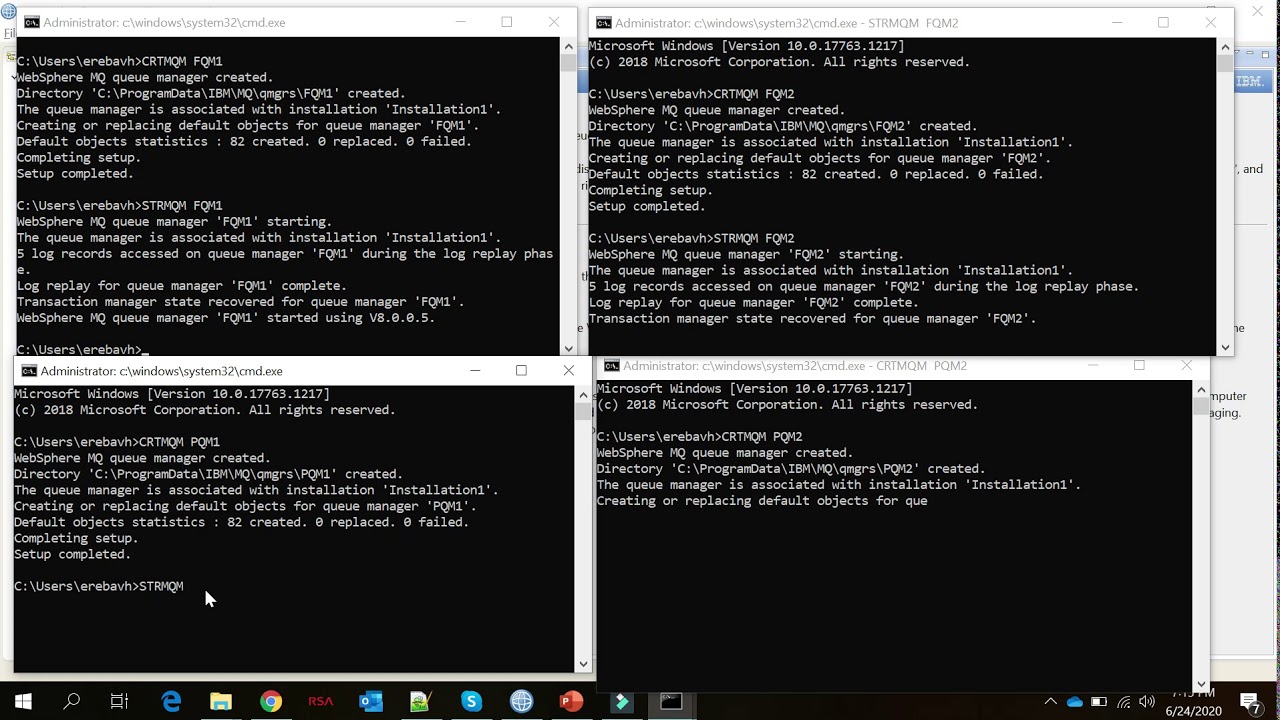
Task: Click the 'CRTMQM FQM1' command line
Action: click(x=120, y=62)
